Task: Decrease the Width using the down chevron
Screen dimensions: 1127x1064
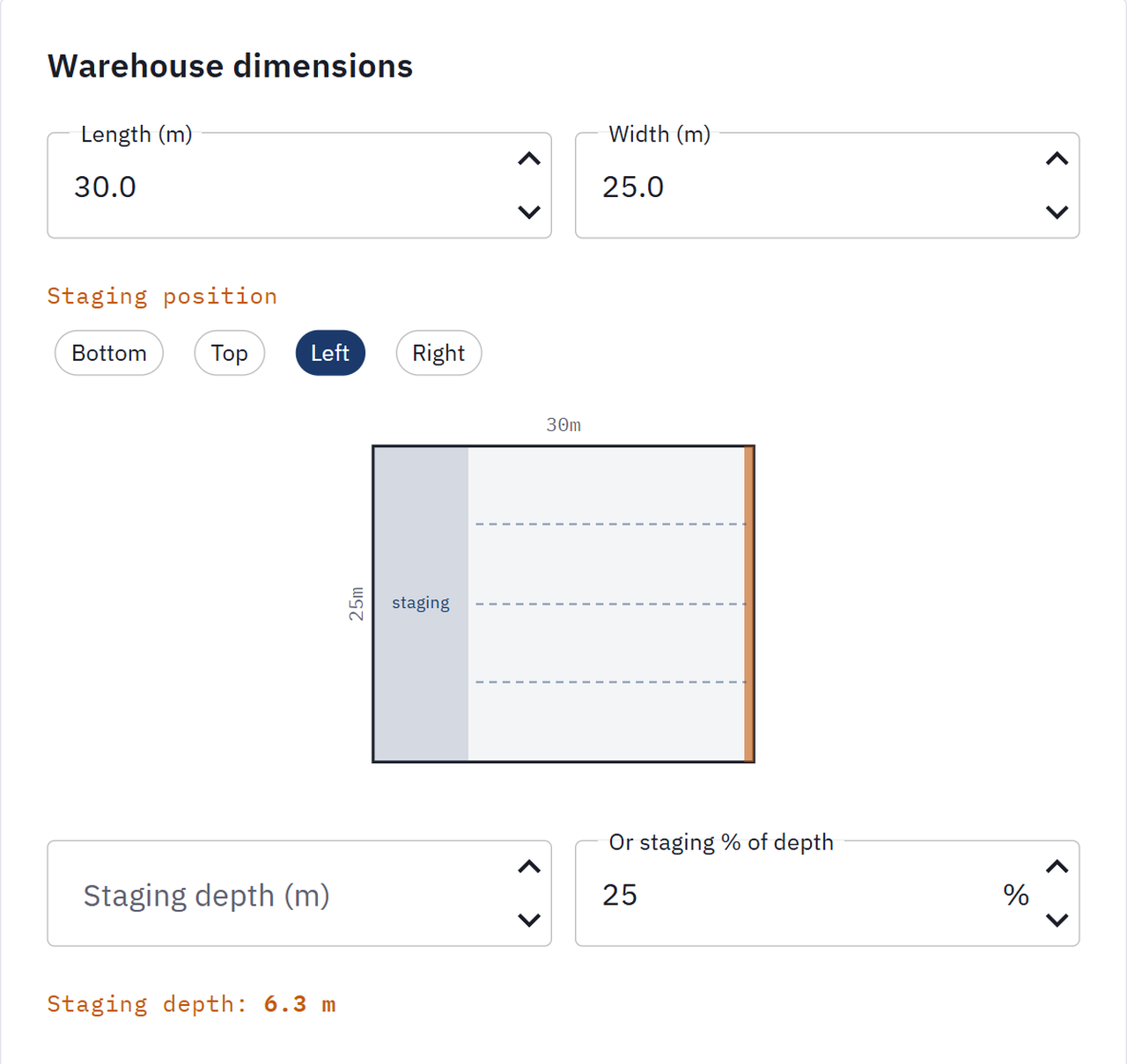Action: (1057, 212)
